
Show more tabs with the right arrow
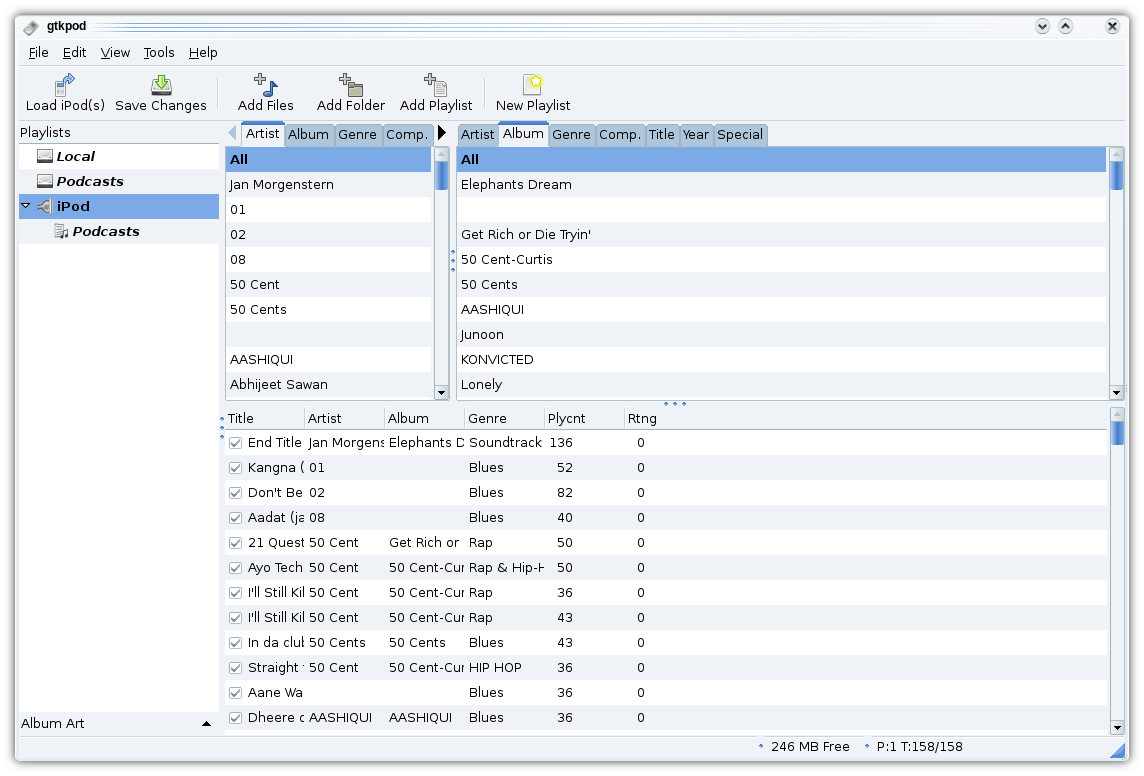(x=442, y=133)
